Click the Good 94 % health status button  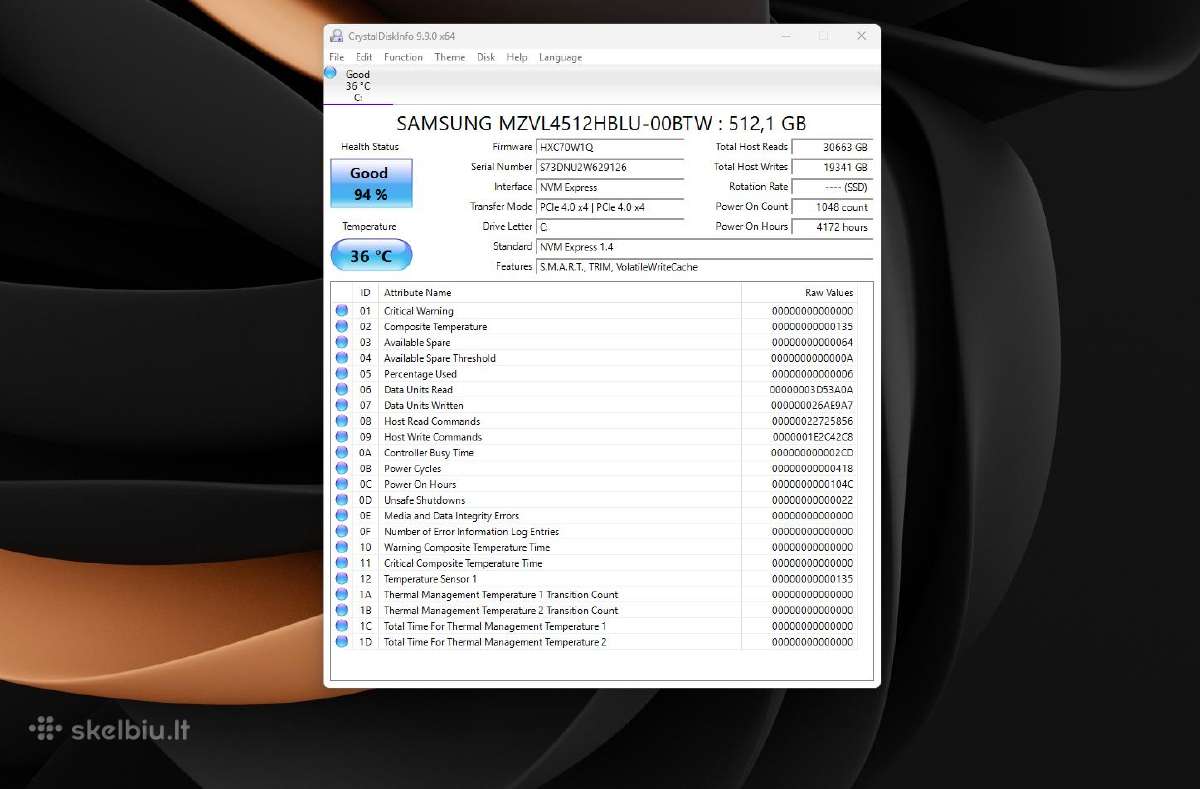371,183
